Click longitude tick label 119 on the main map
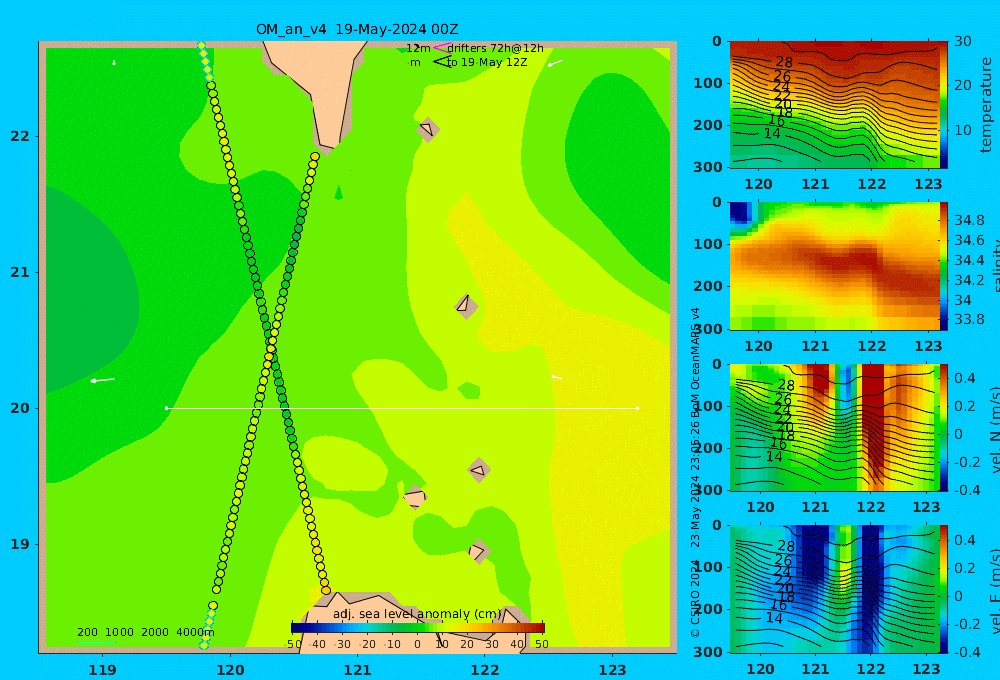Image resolution: width=1000 pixels, height=680 pixels. 103,670
